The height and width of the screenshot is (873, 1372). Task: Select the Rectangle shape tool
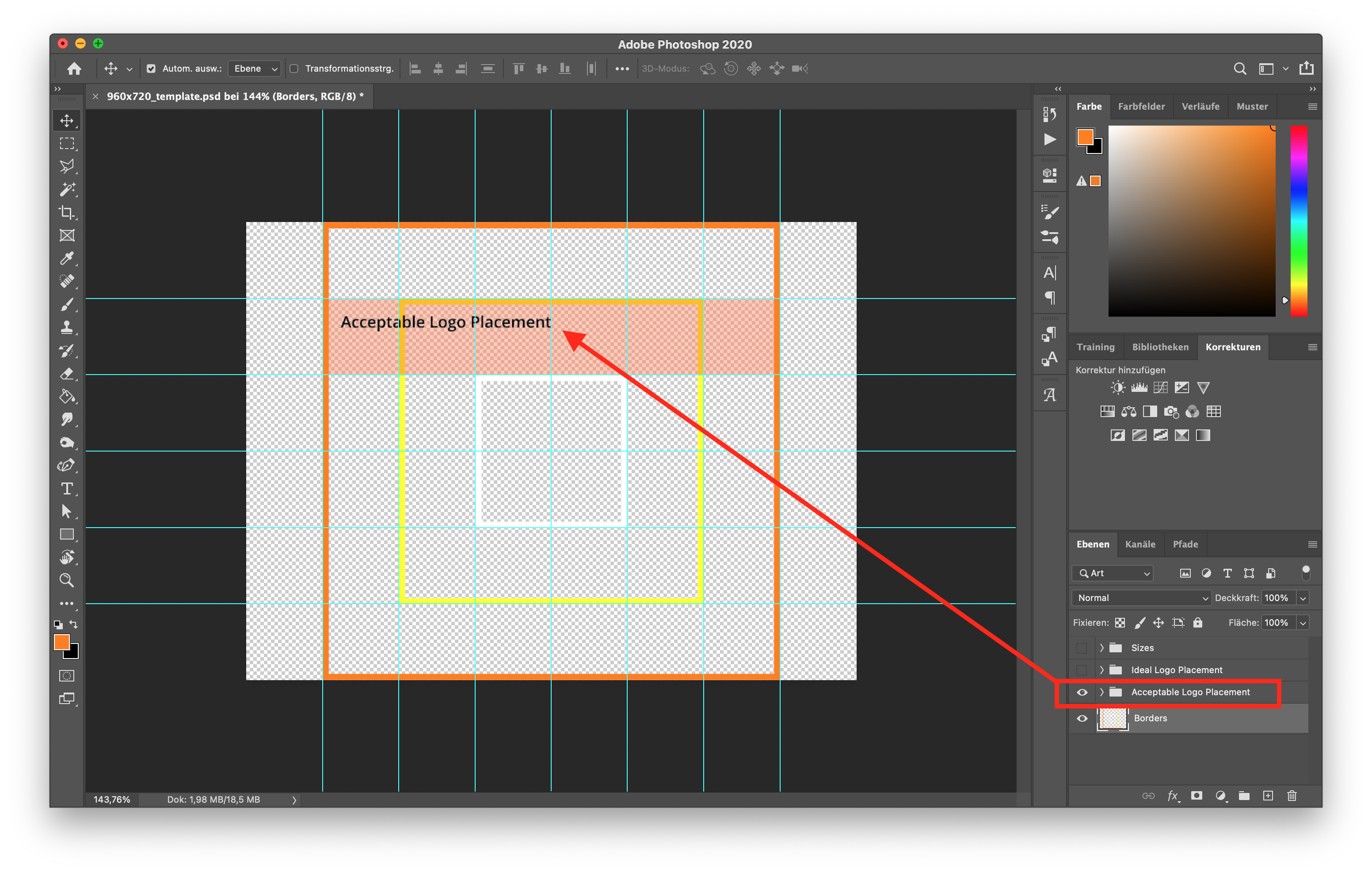click(67, 534)
